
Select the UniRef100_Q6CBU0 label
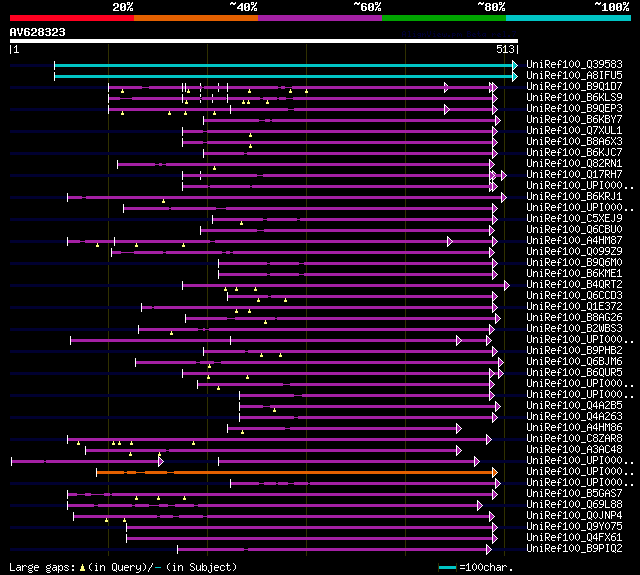pyautogui.click(x=574, y=230)
